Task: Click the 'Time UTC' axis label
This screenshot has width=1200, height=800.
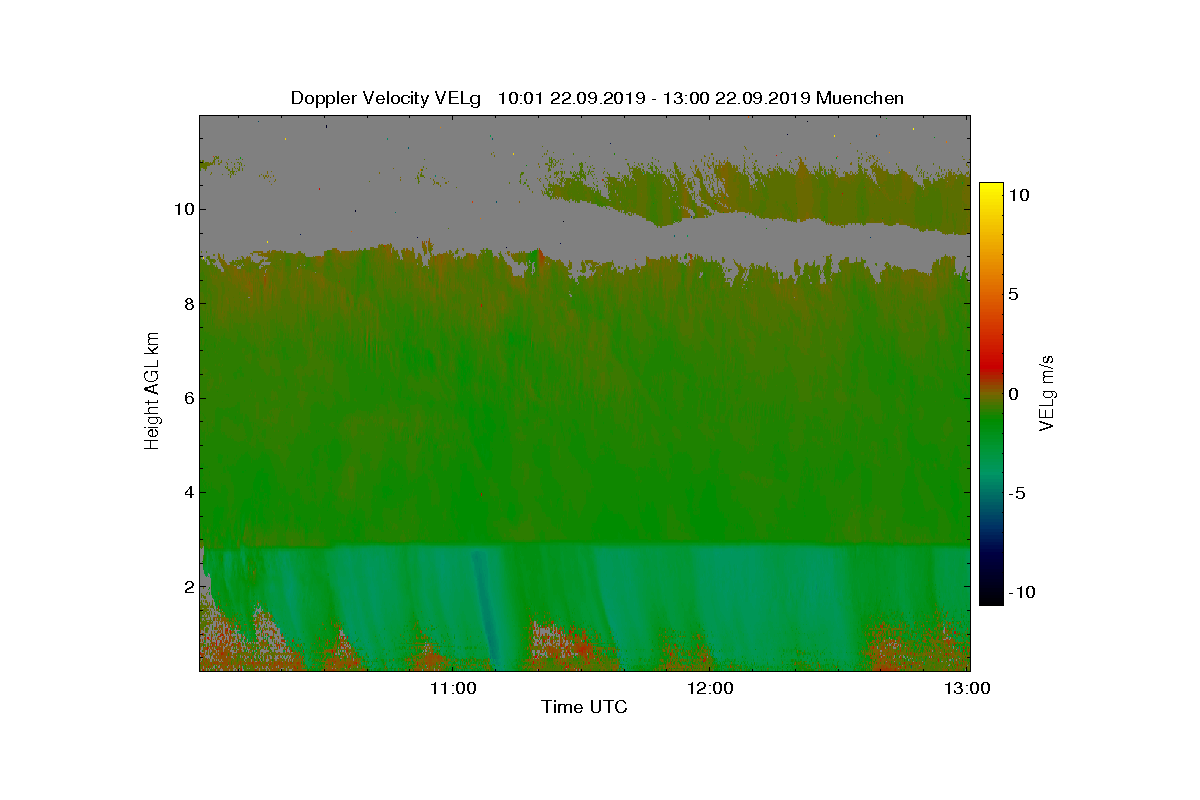Action: click(x=584, y=708)
